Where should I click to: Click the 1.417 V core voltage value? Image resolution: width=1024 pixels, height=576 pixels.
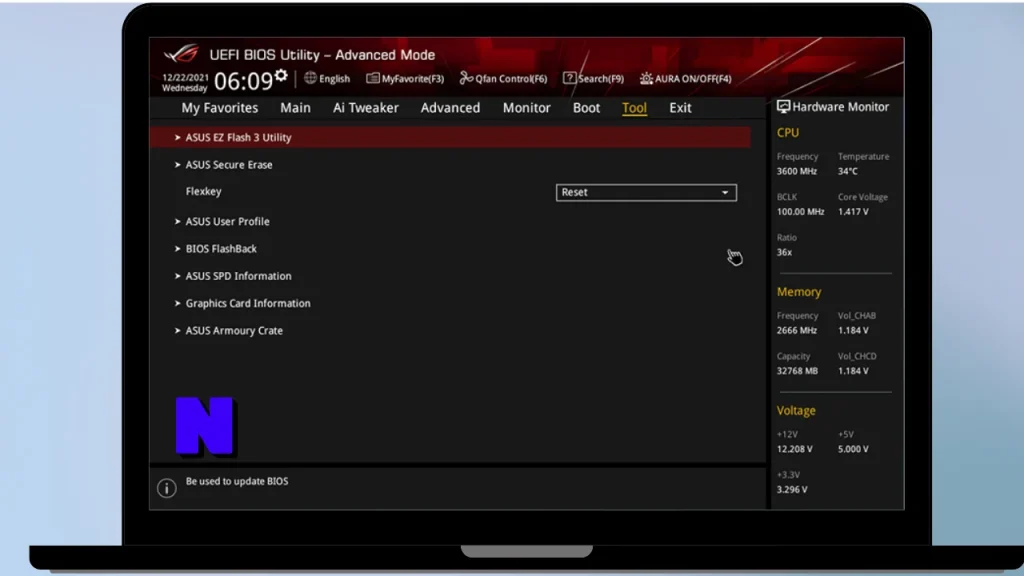pyautogui.click(x=853, y=212)
